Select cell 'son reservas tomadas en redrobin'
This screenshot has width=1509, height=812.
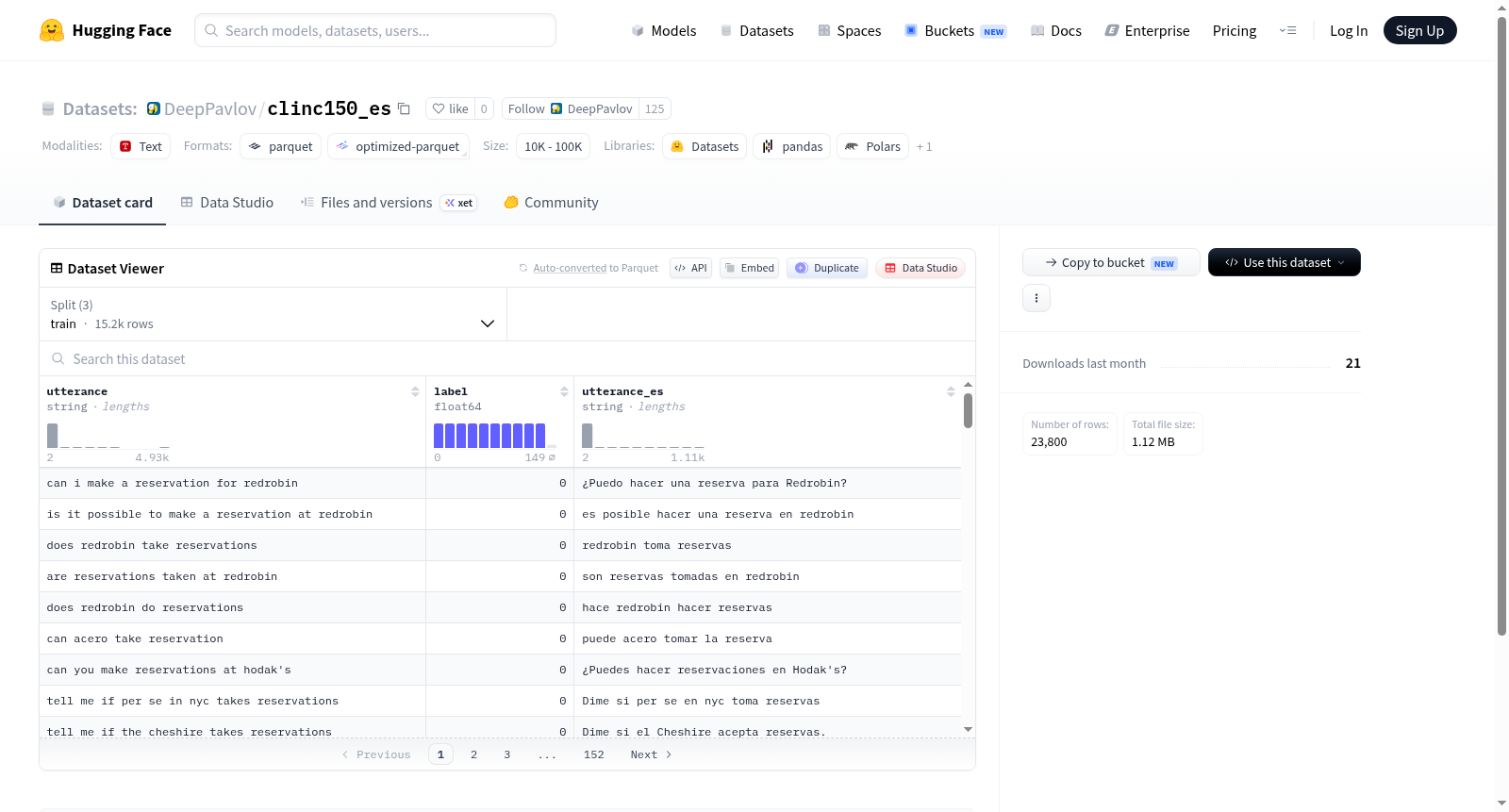[768, 576]
